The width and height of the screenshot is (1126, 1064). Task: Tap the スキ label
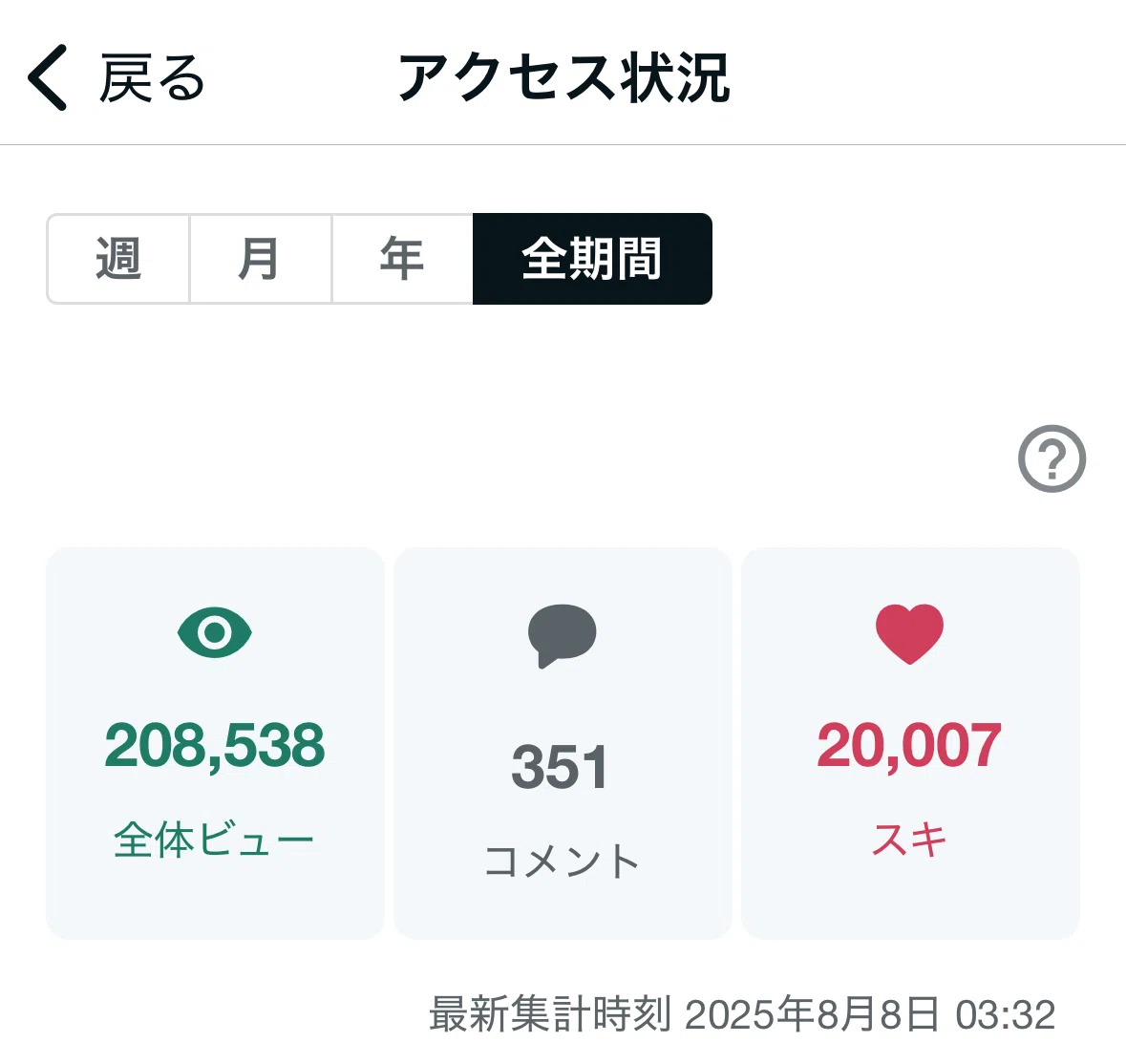coord(909,840)
